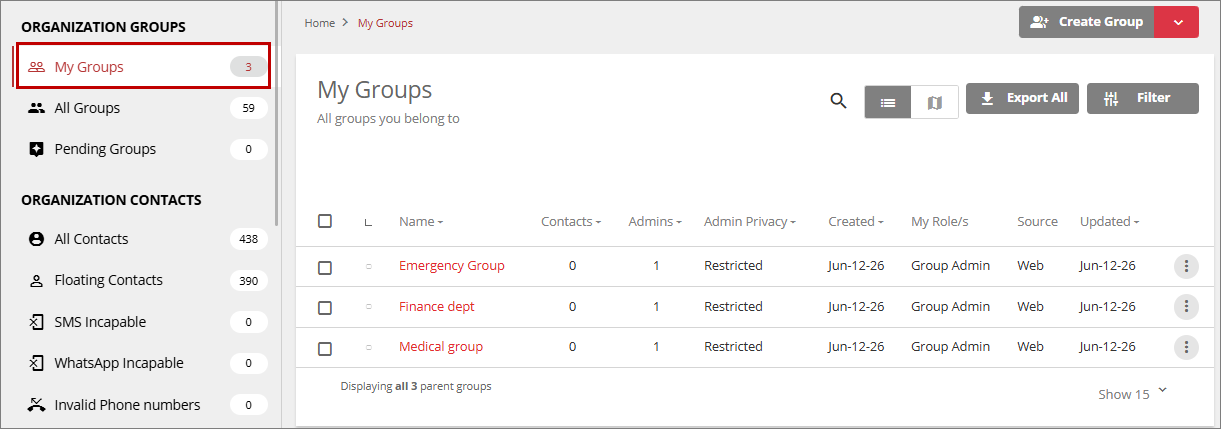The height and width of the screenshot is (429, 1221).
Task: Click the Floating Contacts person icon
Action: coord(37,280)
